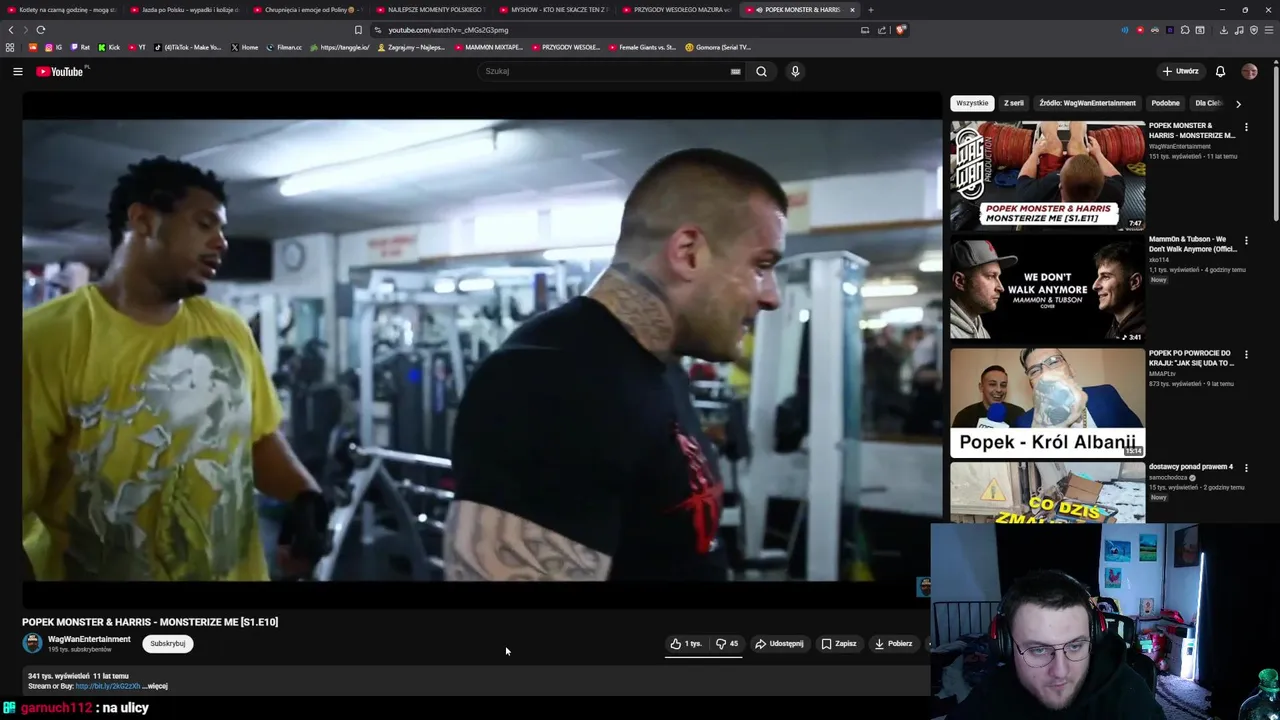Image resolution: width=1280 pixels, height=720 pixels.
Task: Open the Female Giants vs. St... bookmark
Action: 641,47
